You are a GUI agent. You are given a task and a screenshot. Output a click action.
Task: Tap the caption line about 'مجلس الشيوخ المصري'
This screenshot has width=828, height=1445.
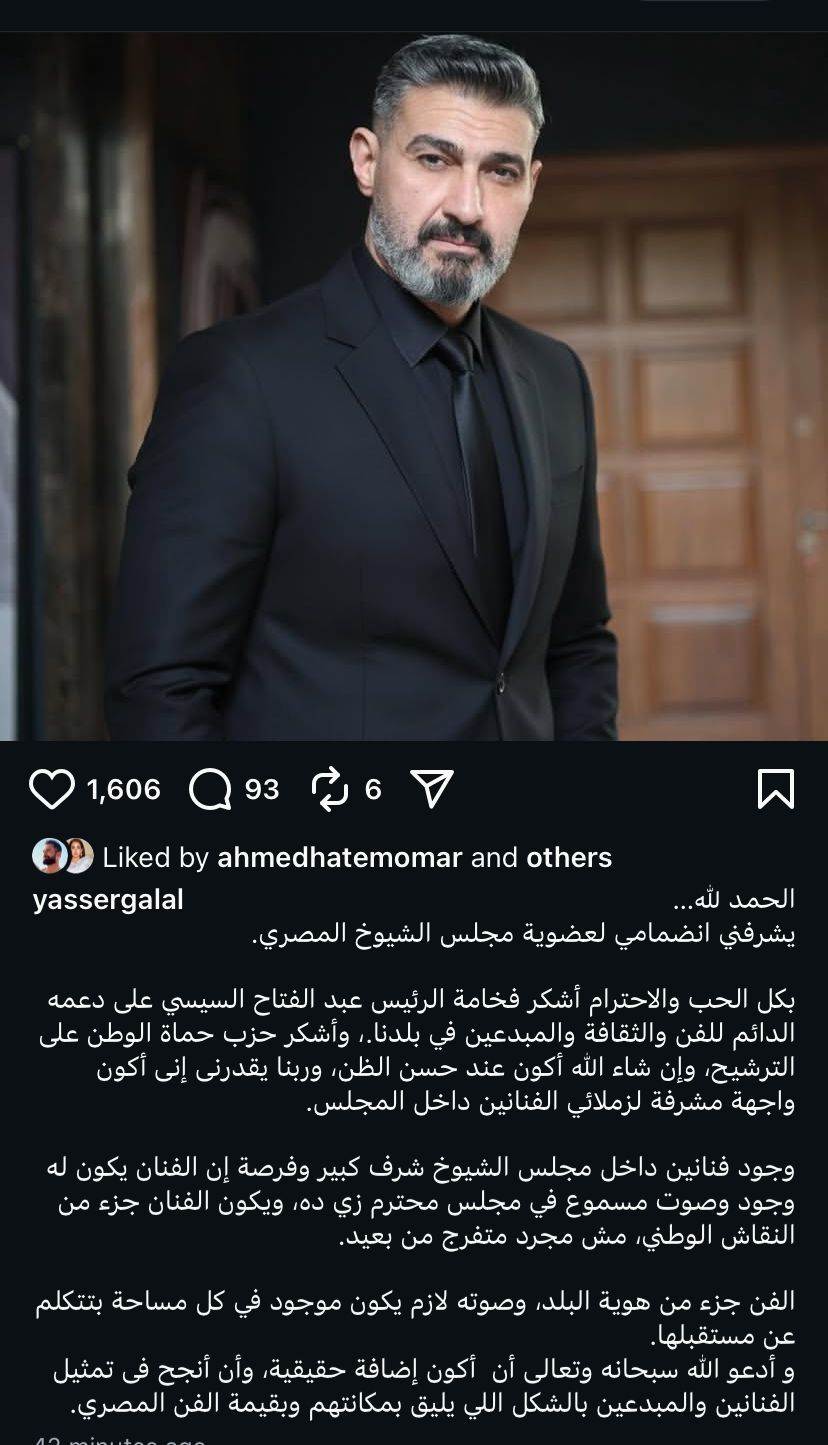tap(522, 936)
